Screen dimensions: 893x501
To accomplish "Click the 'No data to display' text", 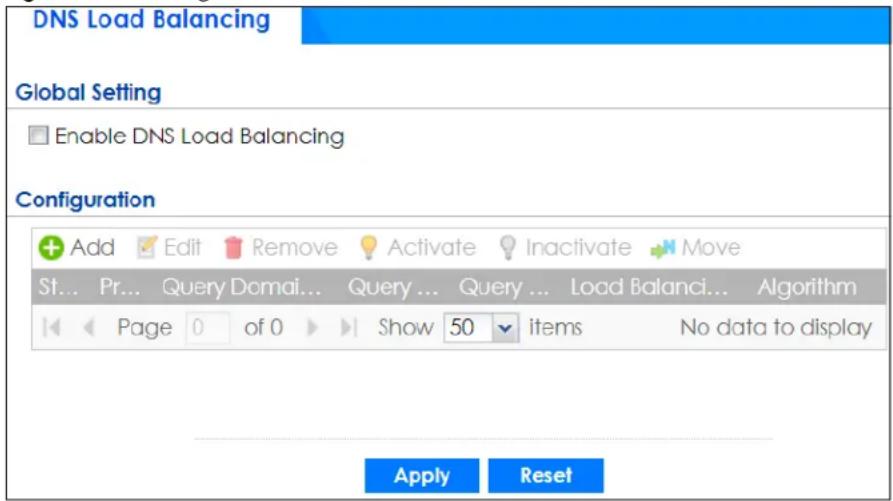I will click(776, 327).
